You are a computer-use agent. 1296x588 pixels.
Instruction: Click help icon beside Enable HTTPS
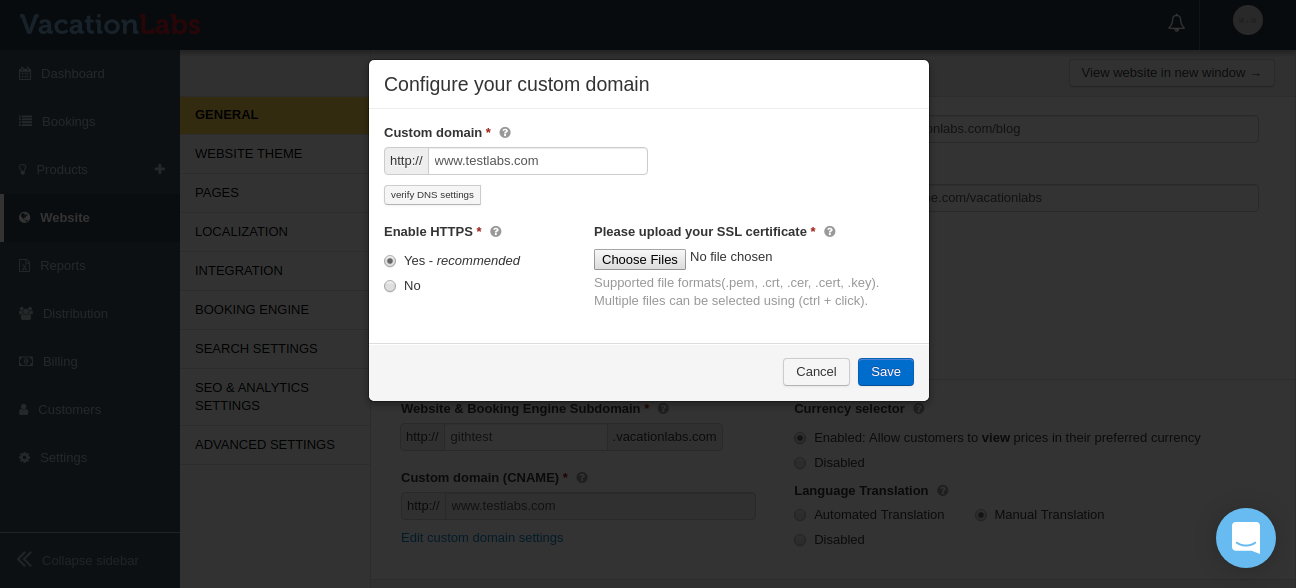496,232
